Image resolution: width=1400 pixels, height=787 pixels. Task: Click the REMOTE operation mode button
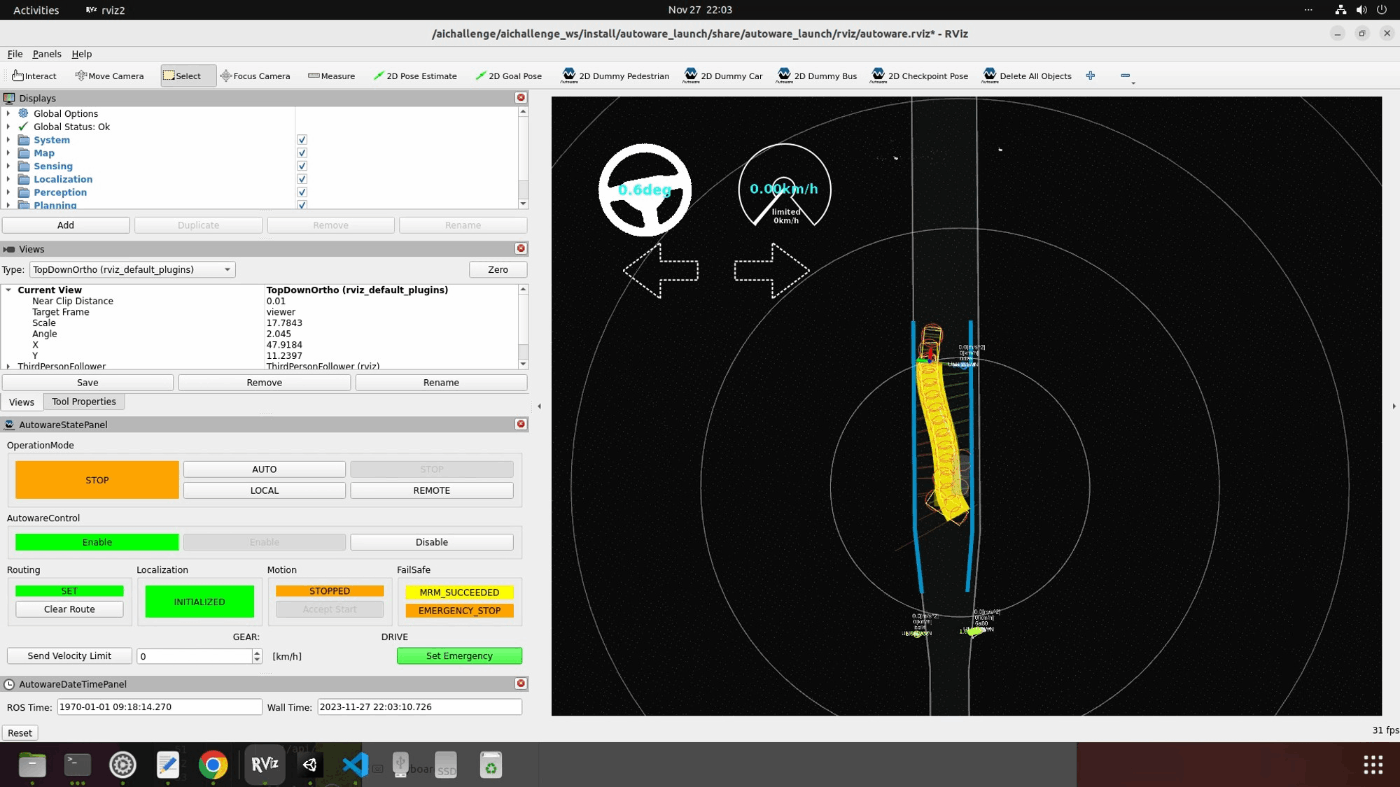(x=432, y=490)
